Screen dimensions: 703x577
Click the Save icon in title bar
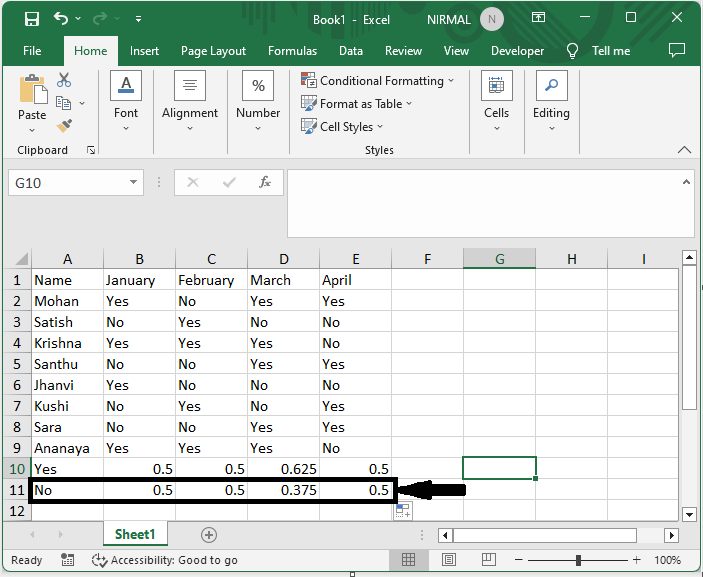click(31, 19)
